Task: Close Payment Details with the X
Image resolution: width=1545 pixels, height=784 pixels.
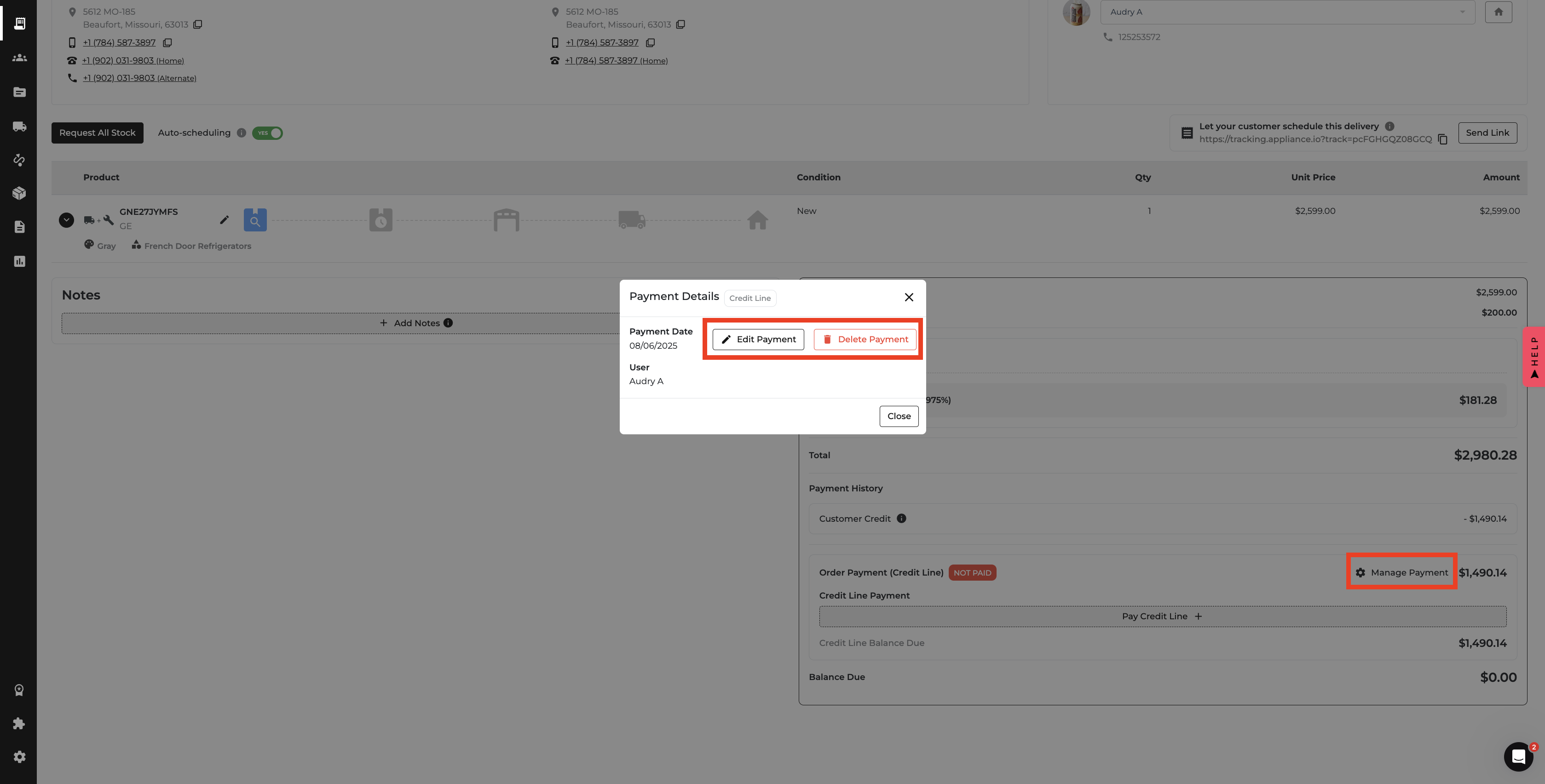Action: (909, 298)
